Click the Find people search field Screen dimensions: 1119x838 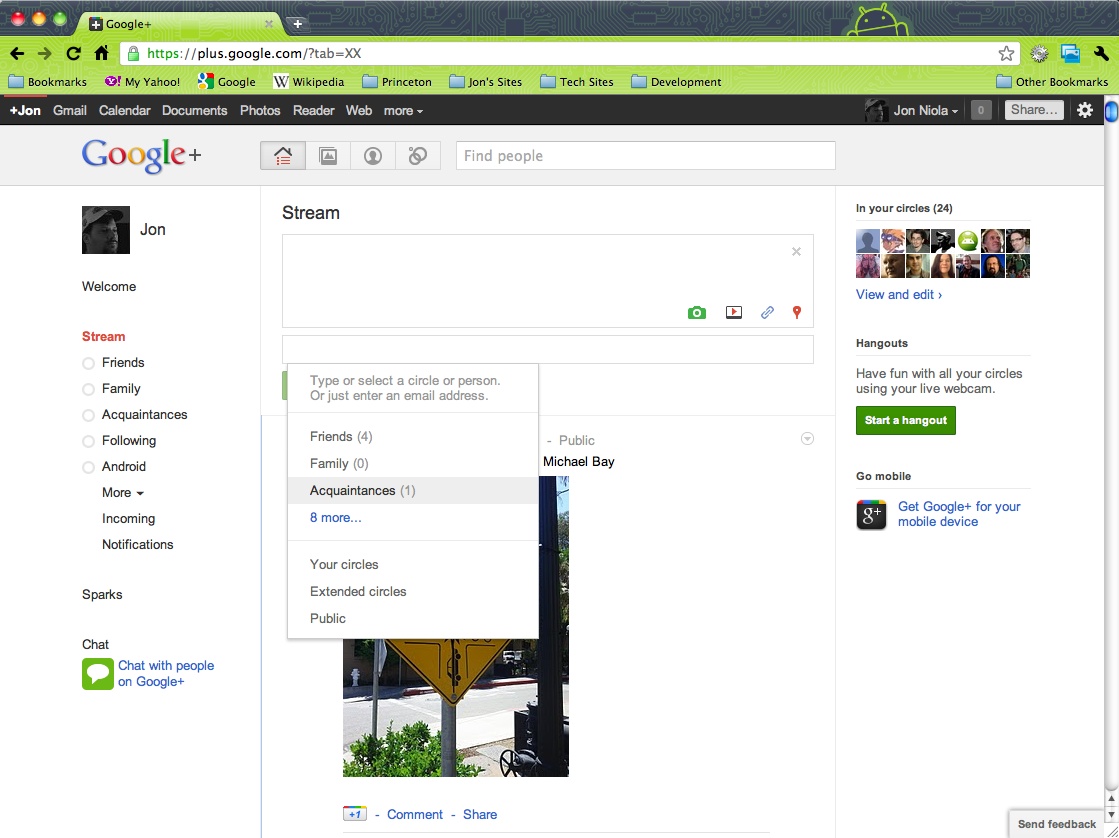645,156
